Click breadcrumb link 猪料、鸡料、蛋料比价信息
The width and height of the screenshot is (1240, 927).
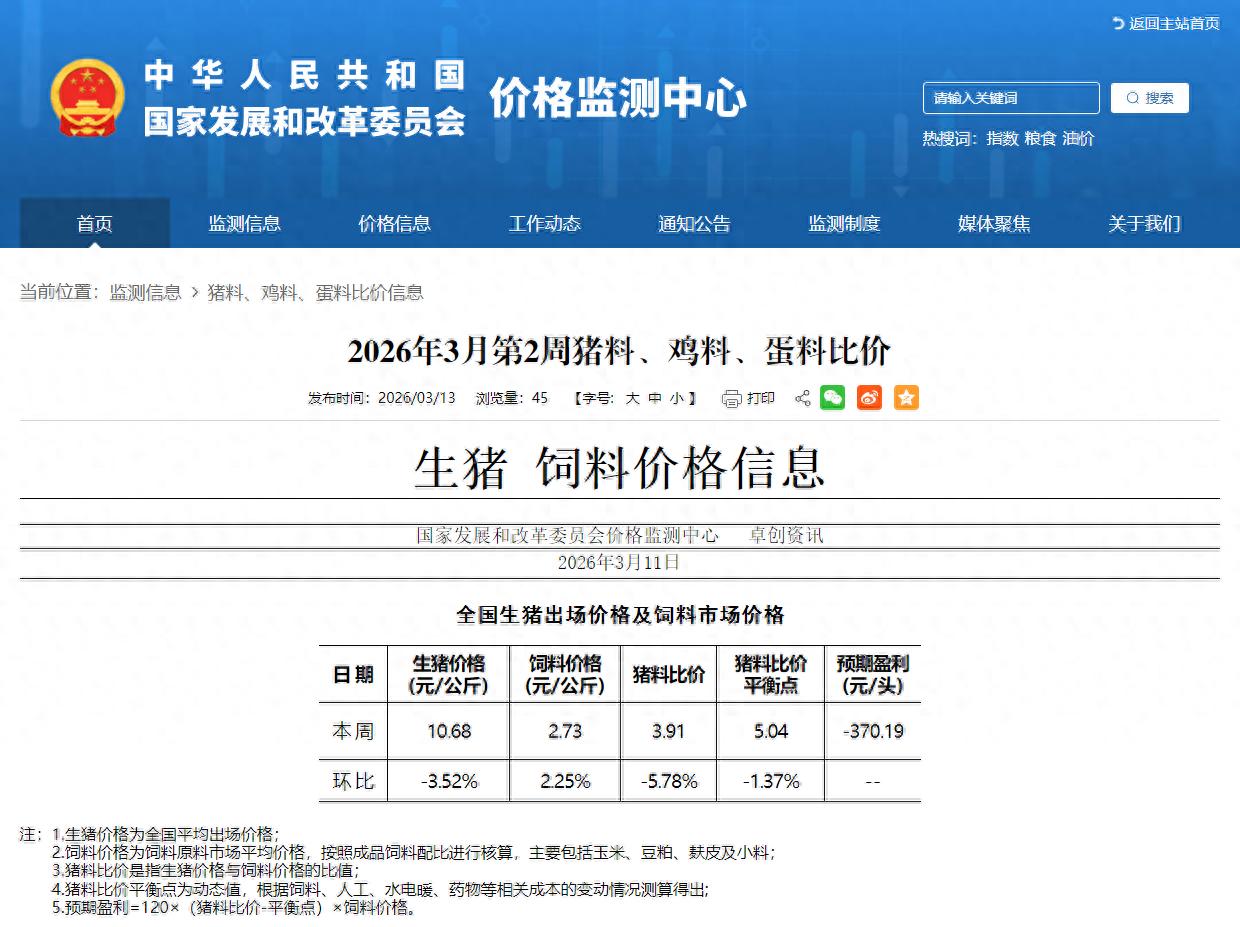315,293
